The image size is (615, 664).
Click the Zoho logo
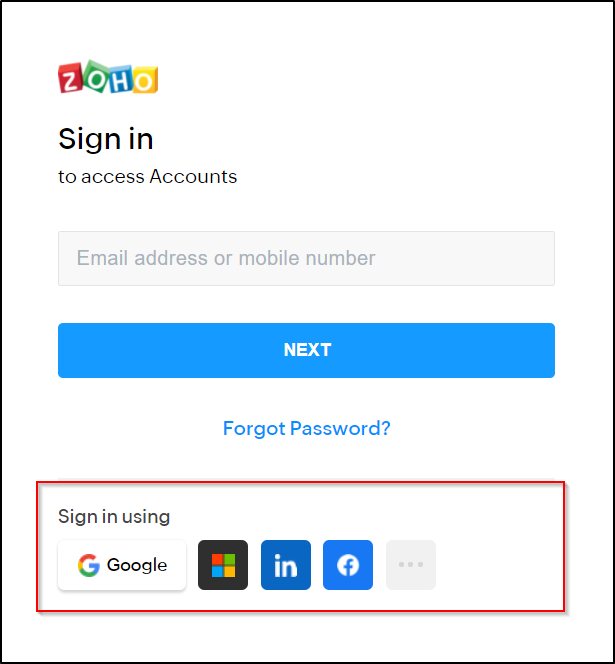click(108, 77)
